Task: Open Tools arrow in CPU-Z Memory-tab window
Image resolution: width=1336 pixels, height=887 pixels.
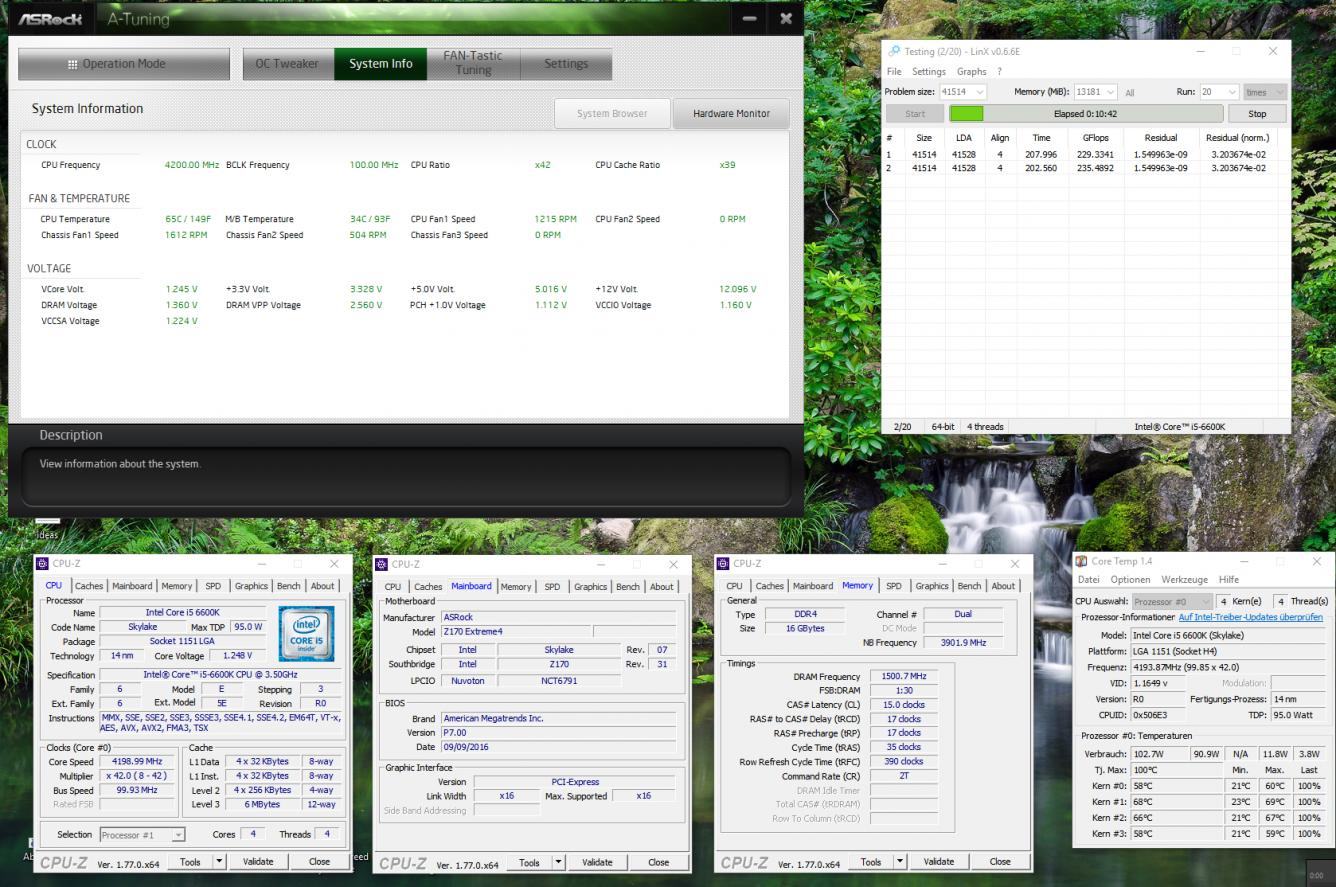Action: 900,861
